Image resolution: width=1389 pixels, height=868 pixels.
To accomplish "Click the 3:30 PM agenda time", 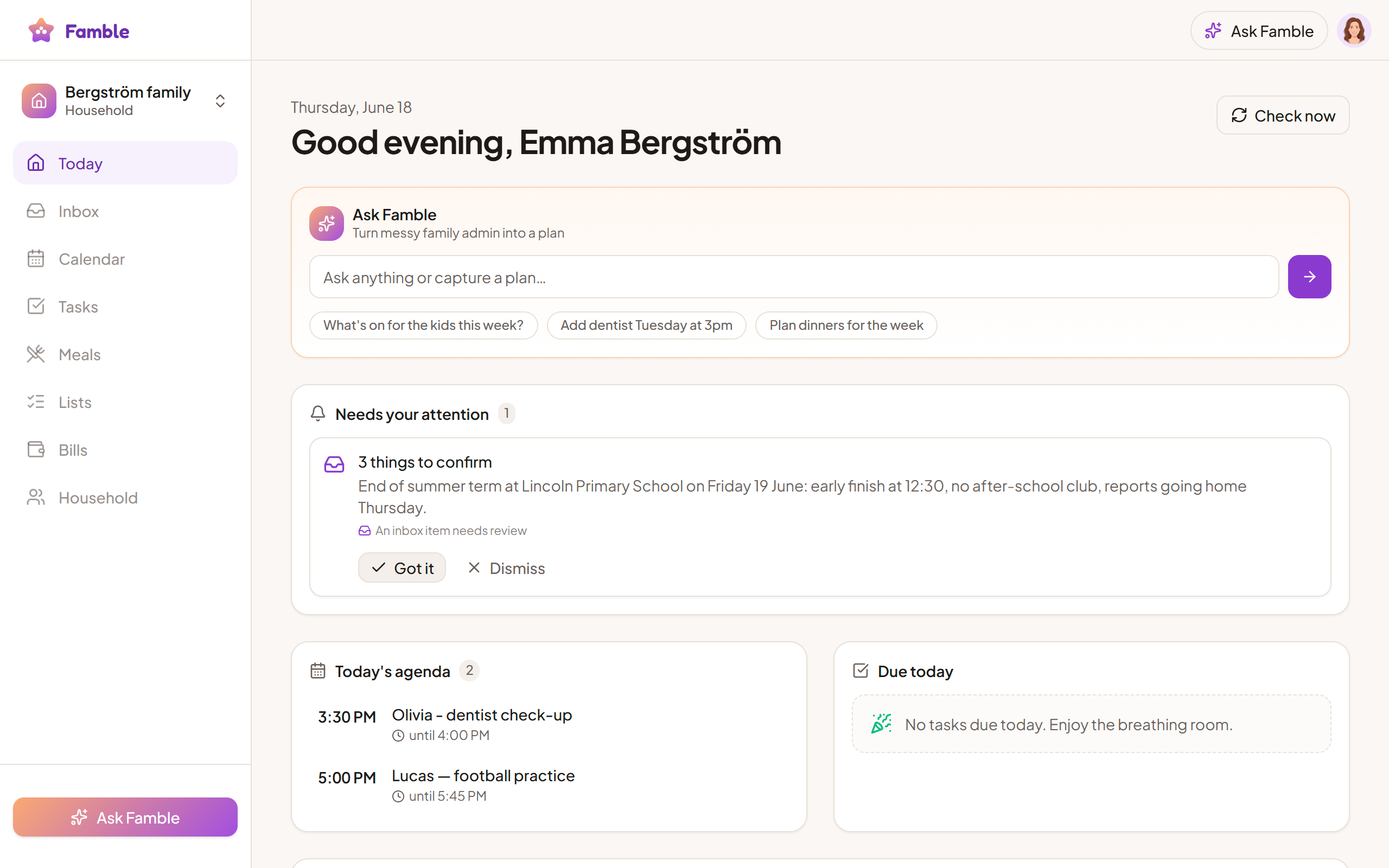I will point(347,717).
